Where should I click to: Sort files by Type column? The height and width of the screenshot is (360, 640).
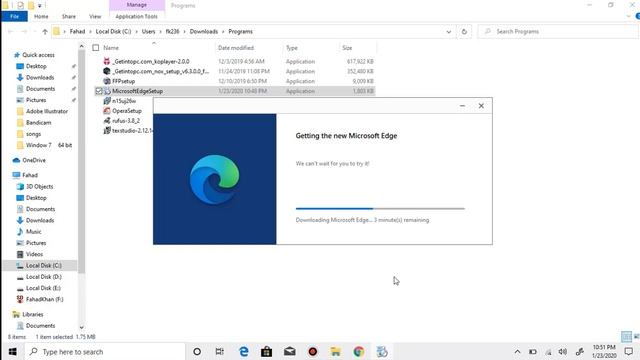click(x=292, y=48)
